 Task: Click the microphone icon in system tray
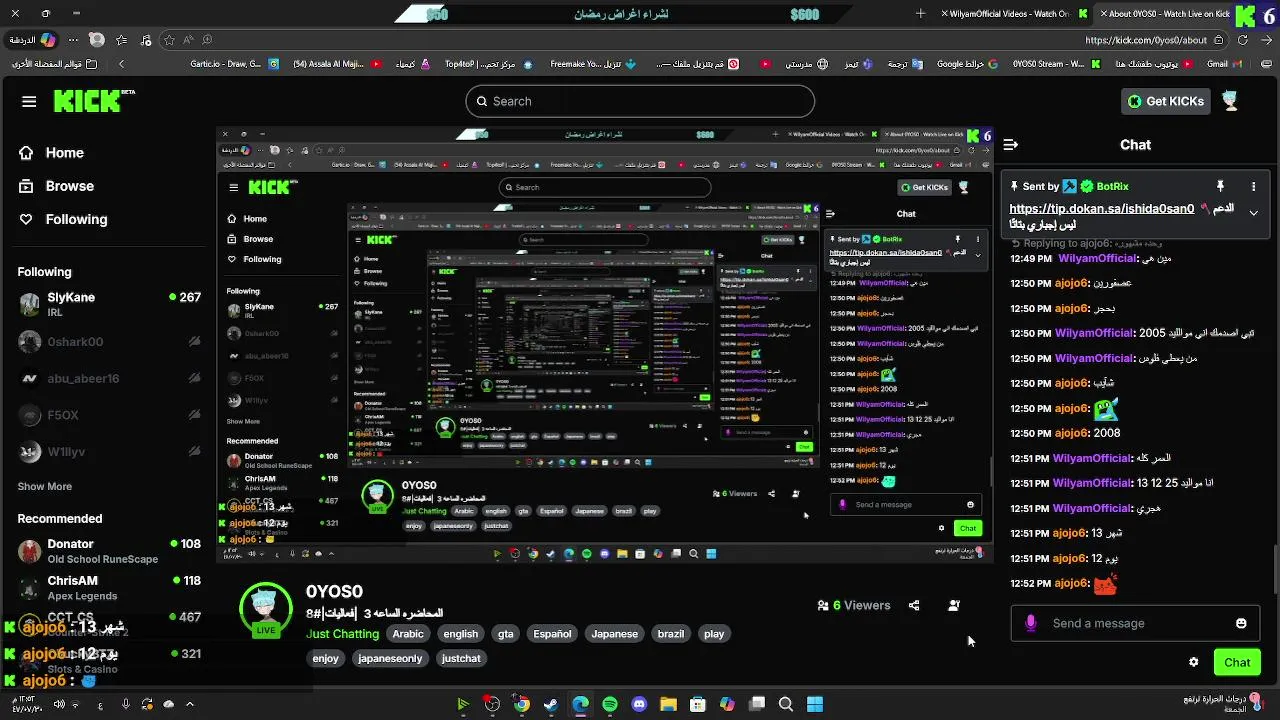[125, 704]
